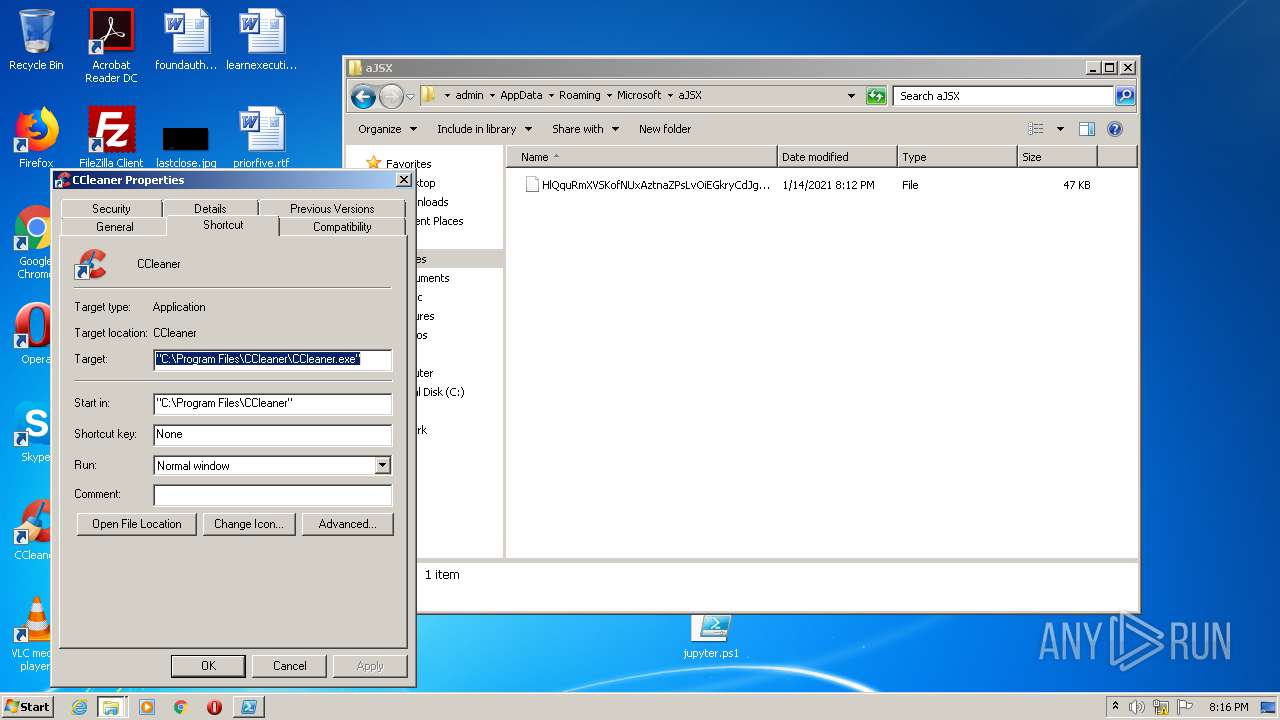Viewport: 1280px width, 720px height.
Task: Switch to the Compatibility tab
Action: pyautogui.click(x=342, y=227)
